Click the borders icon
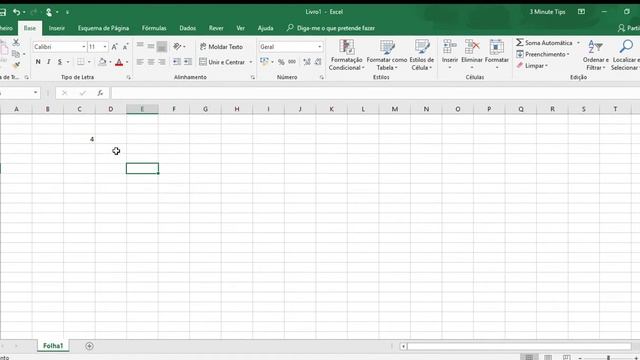Screen dimensions: 640x360 (x=80, y=62)
